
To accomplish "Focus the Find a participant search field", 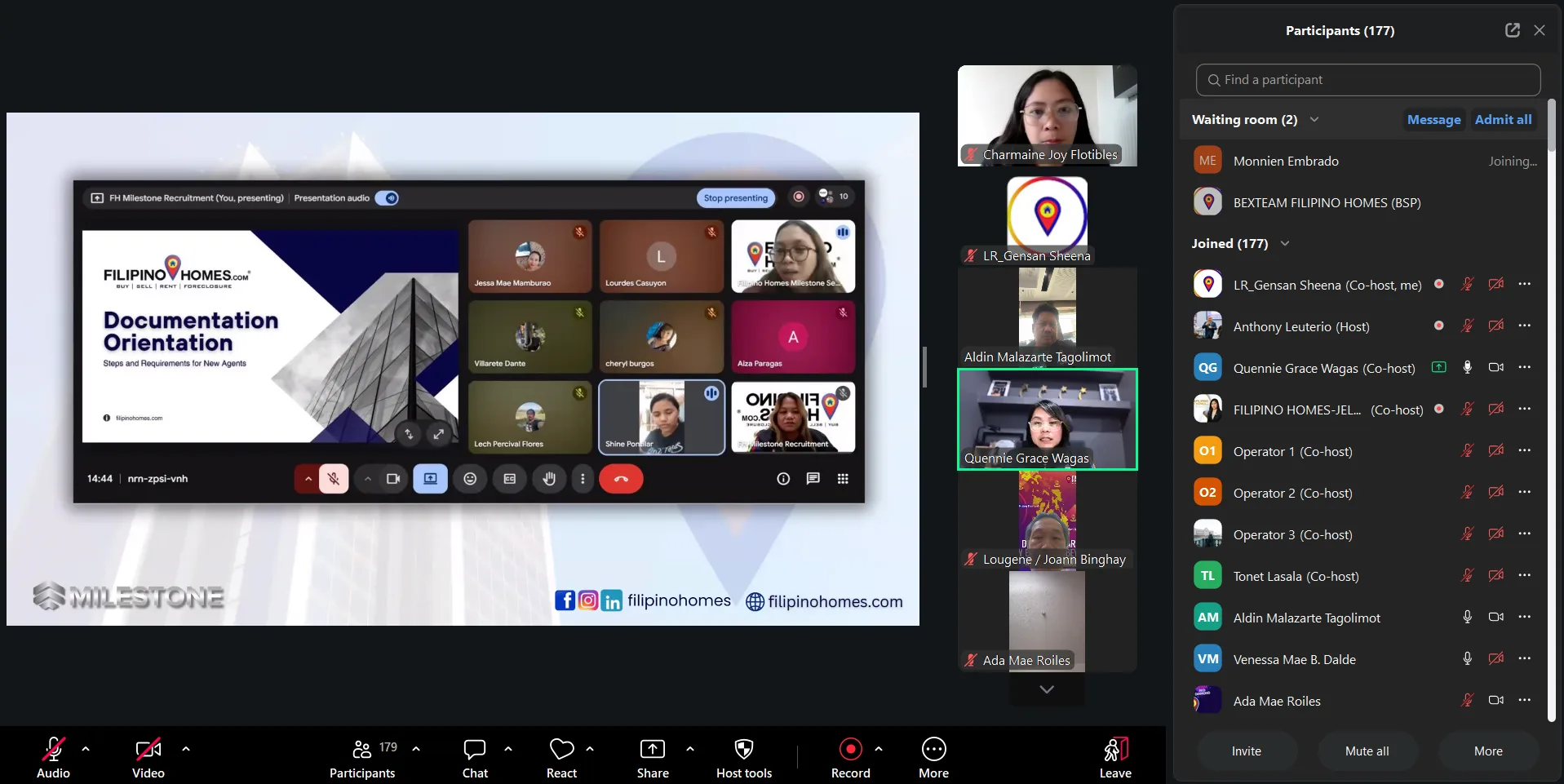I will pyautogui.click(x=1368, y=80).
